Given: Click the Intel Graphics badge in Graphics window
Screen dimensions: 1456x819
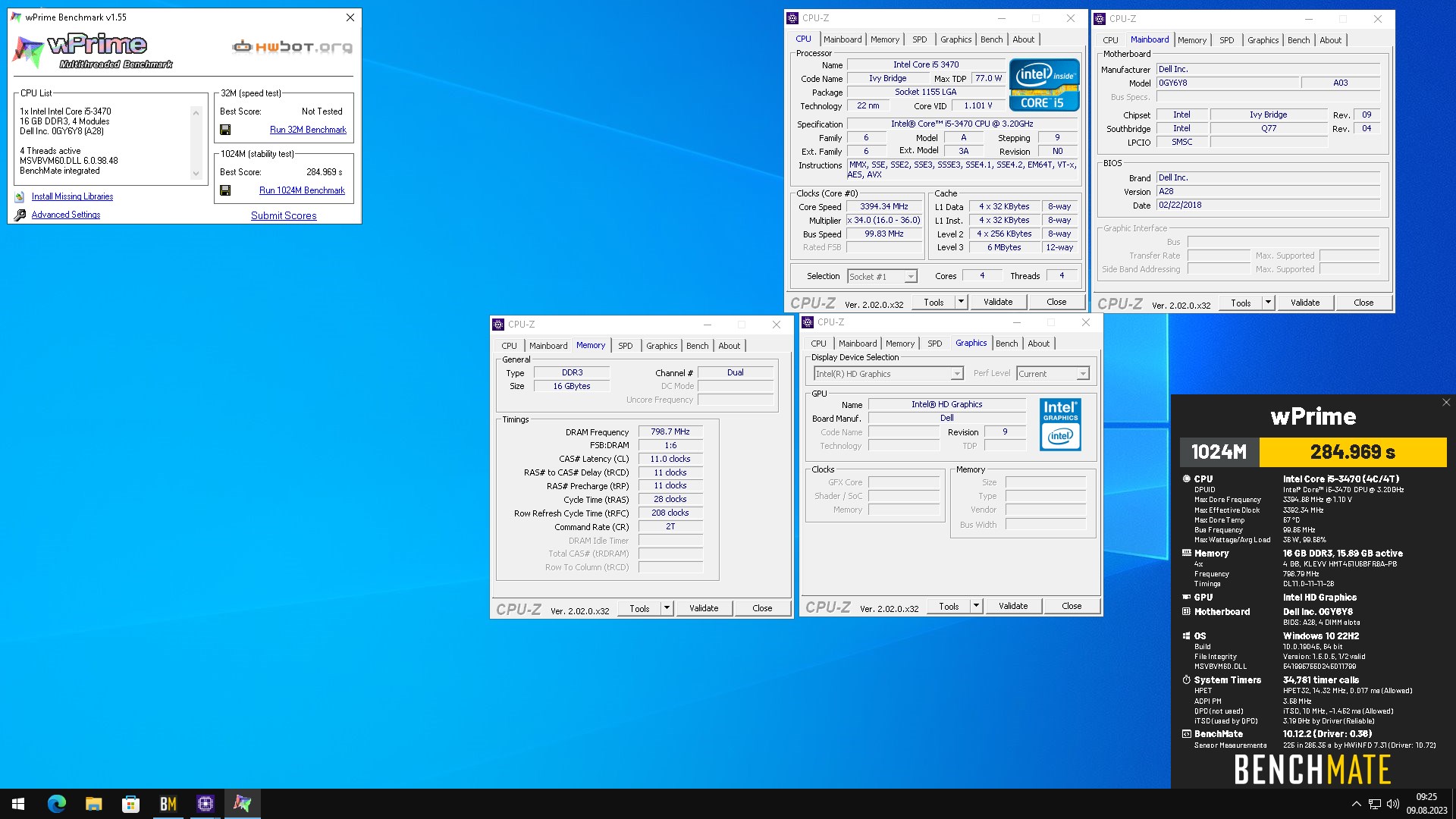Looking at the screenshot, I should [1060, 424].
